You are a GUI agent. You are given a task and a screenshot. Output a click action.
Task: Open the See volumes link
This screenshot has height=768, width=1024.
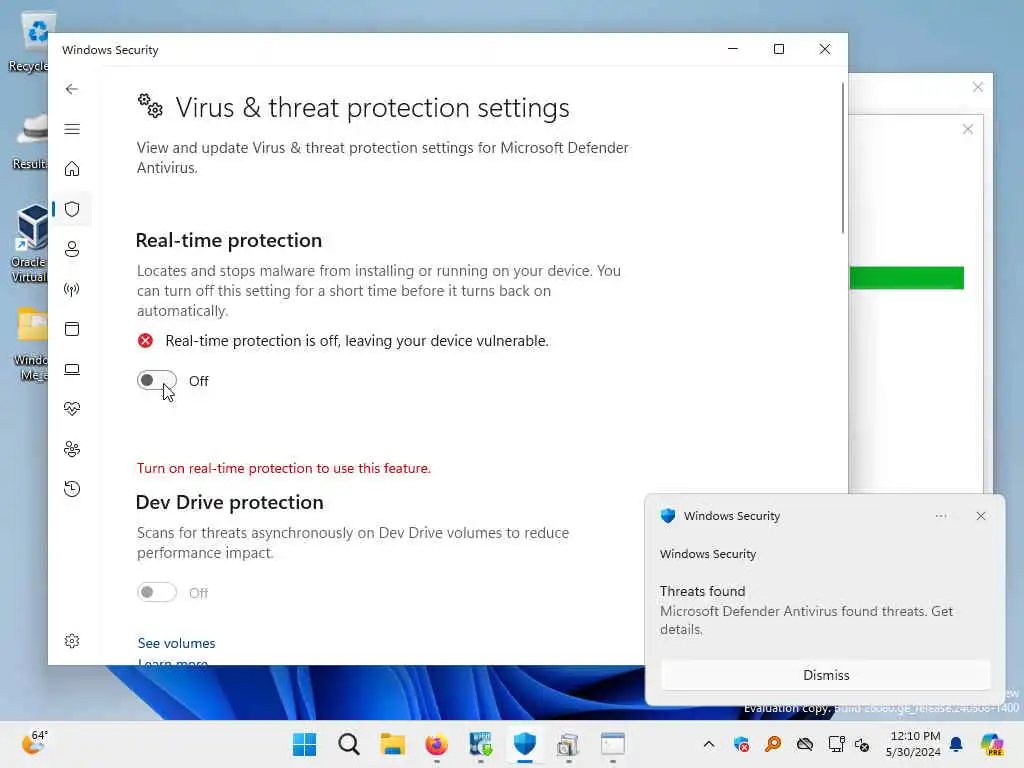click(x=176, y=643)
